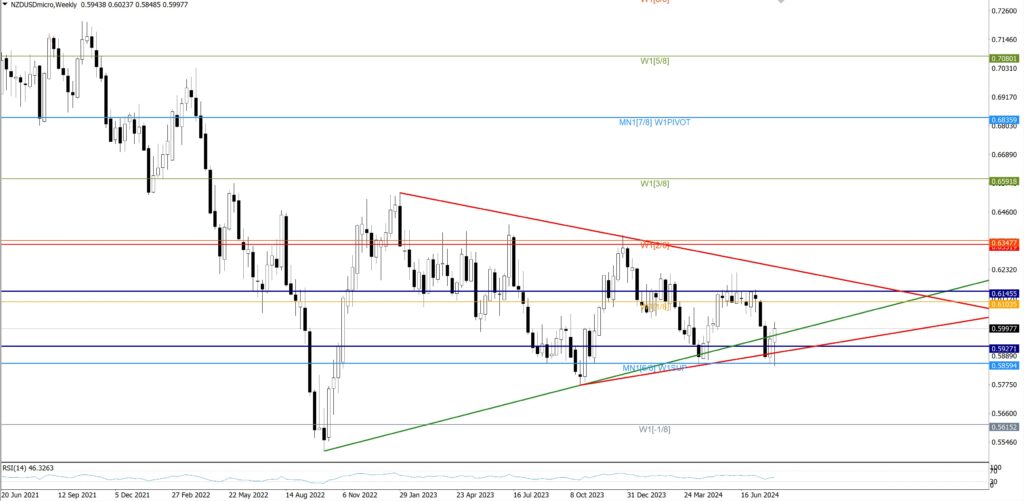Screen dimensions: 1024x501
Task: Click the RSI(14) indicator label
Action: (x=27, y=467)
